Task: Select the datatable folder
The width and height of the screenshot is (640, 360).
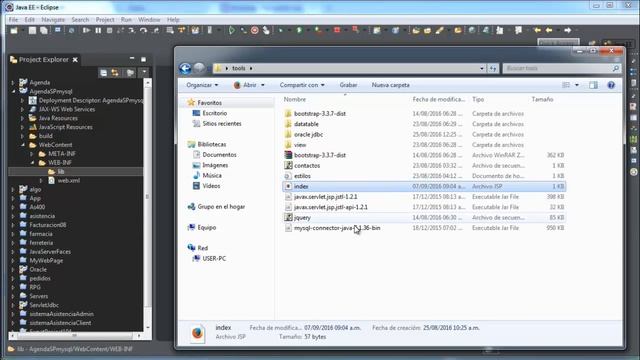Action: coord(306,124)
